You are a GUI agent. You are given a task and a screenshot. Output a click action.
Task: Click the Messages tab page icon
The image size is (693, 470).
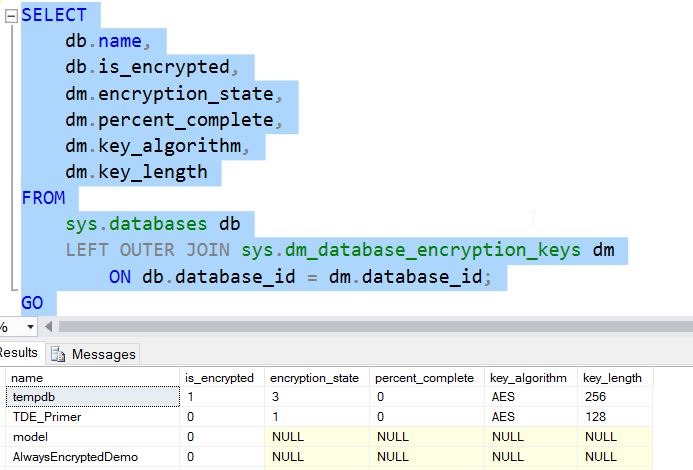(58, 354)
